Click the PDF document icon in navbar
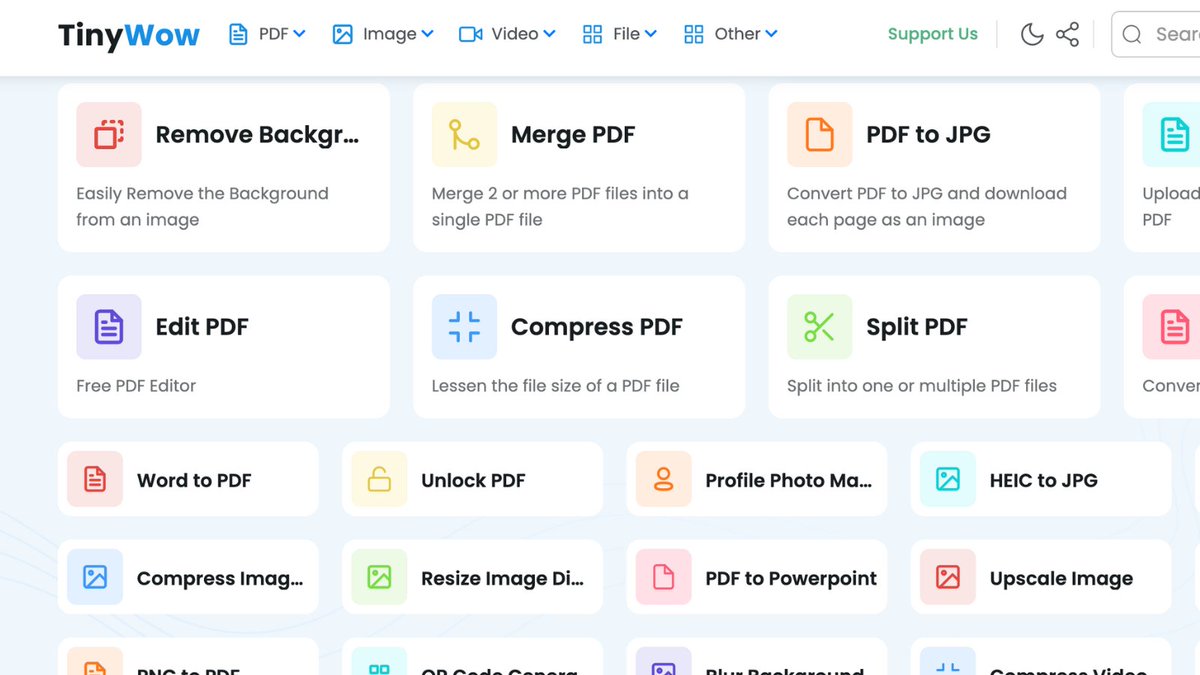 (238, 35)
